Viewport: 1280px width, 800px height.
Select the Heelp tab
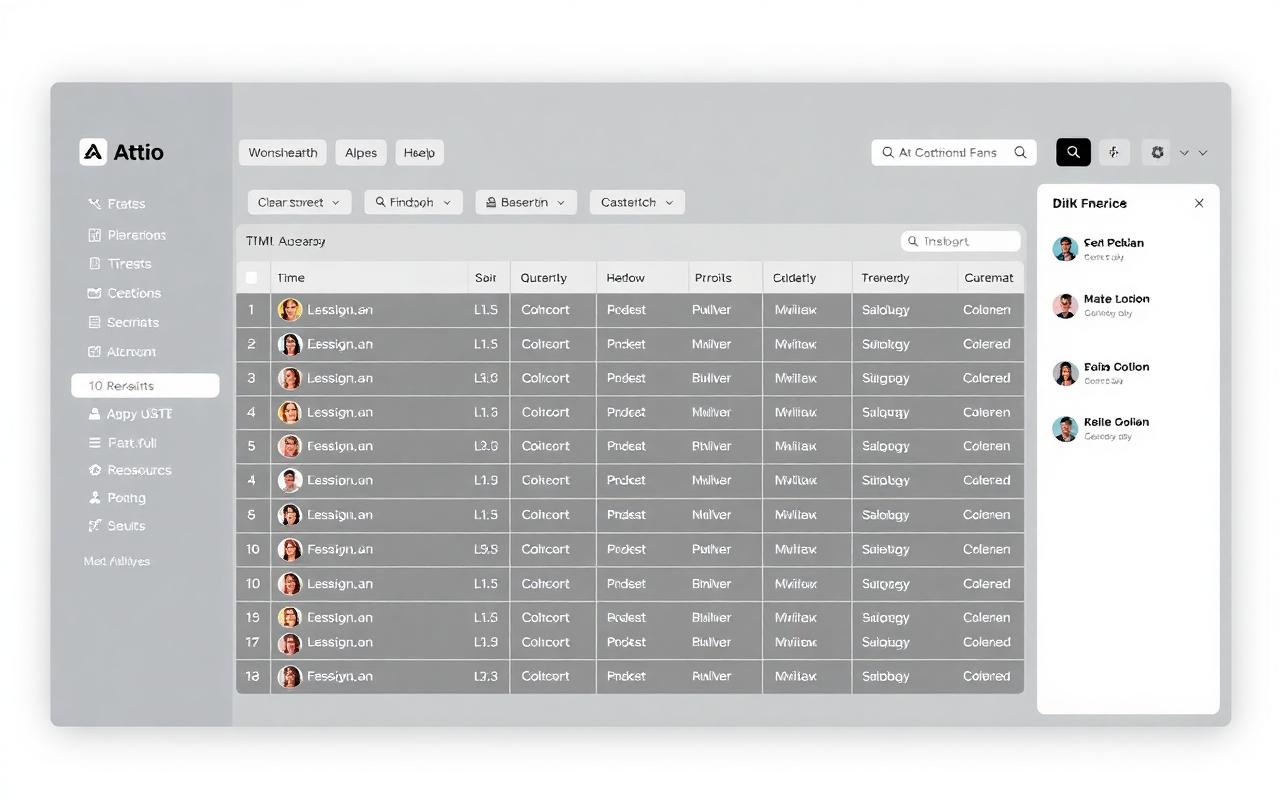419,153
